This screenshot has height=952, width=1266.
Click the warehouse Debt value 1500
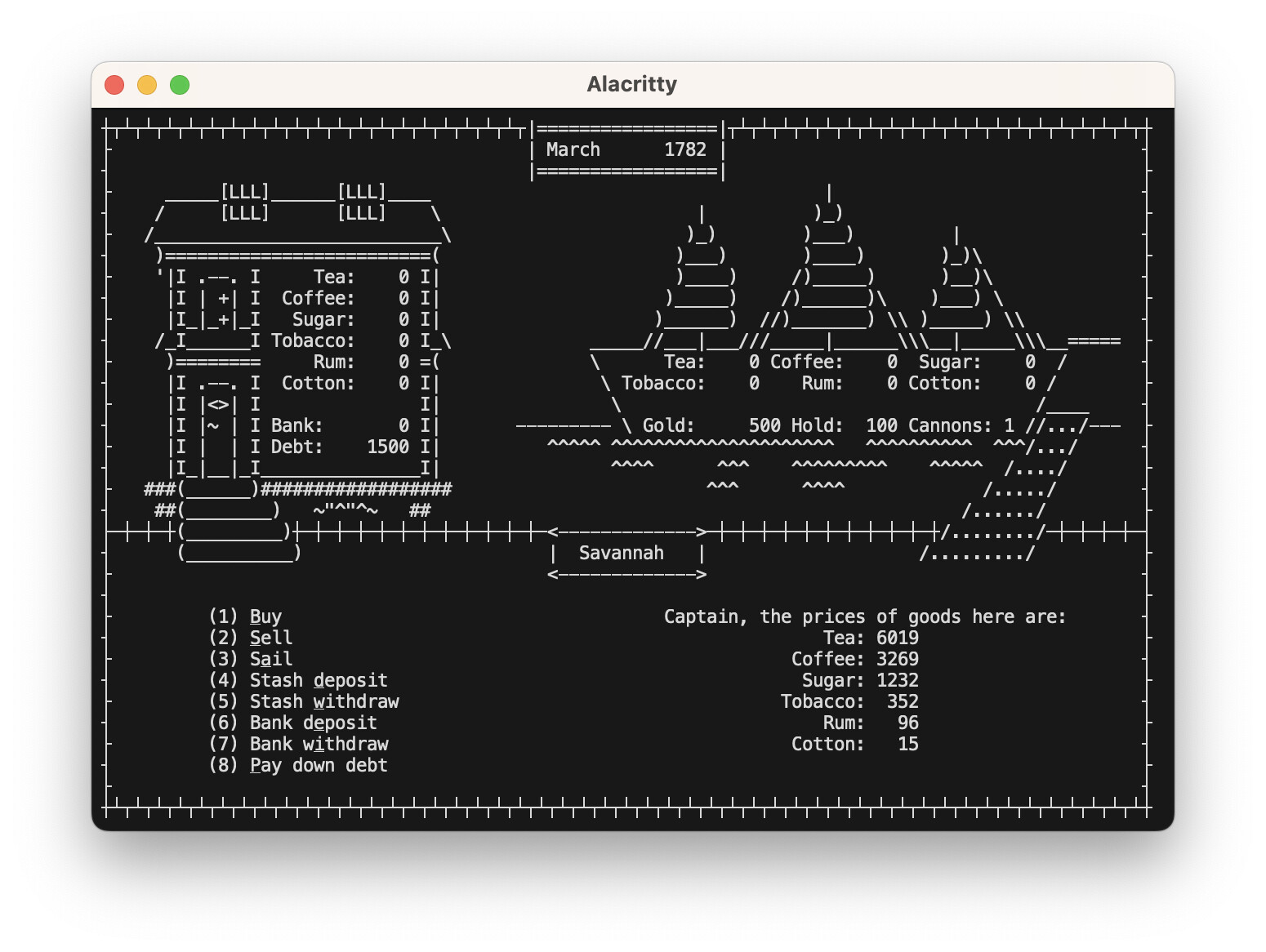click(388, 447)
